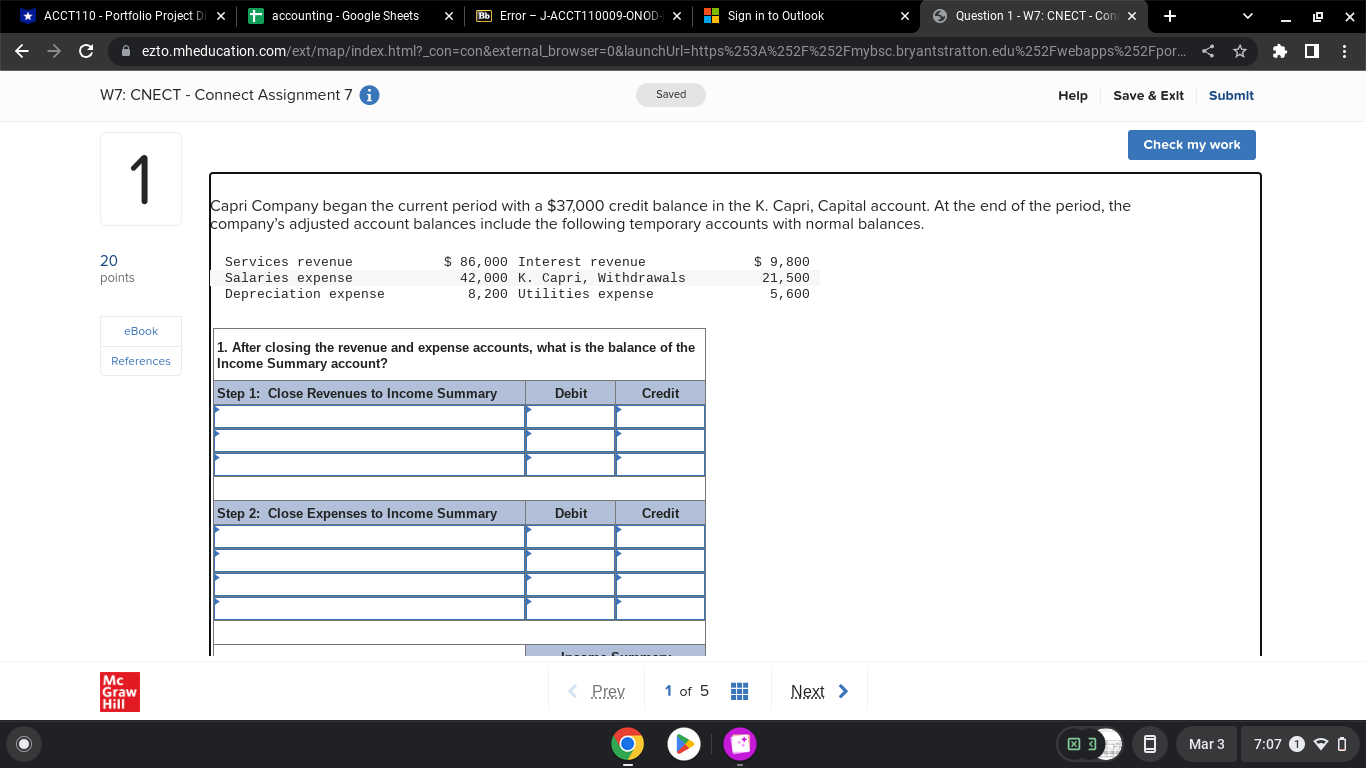Open the second account dropdown under Step 2
This screenshot has height=768, width=1366.
coord(369,560)
